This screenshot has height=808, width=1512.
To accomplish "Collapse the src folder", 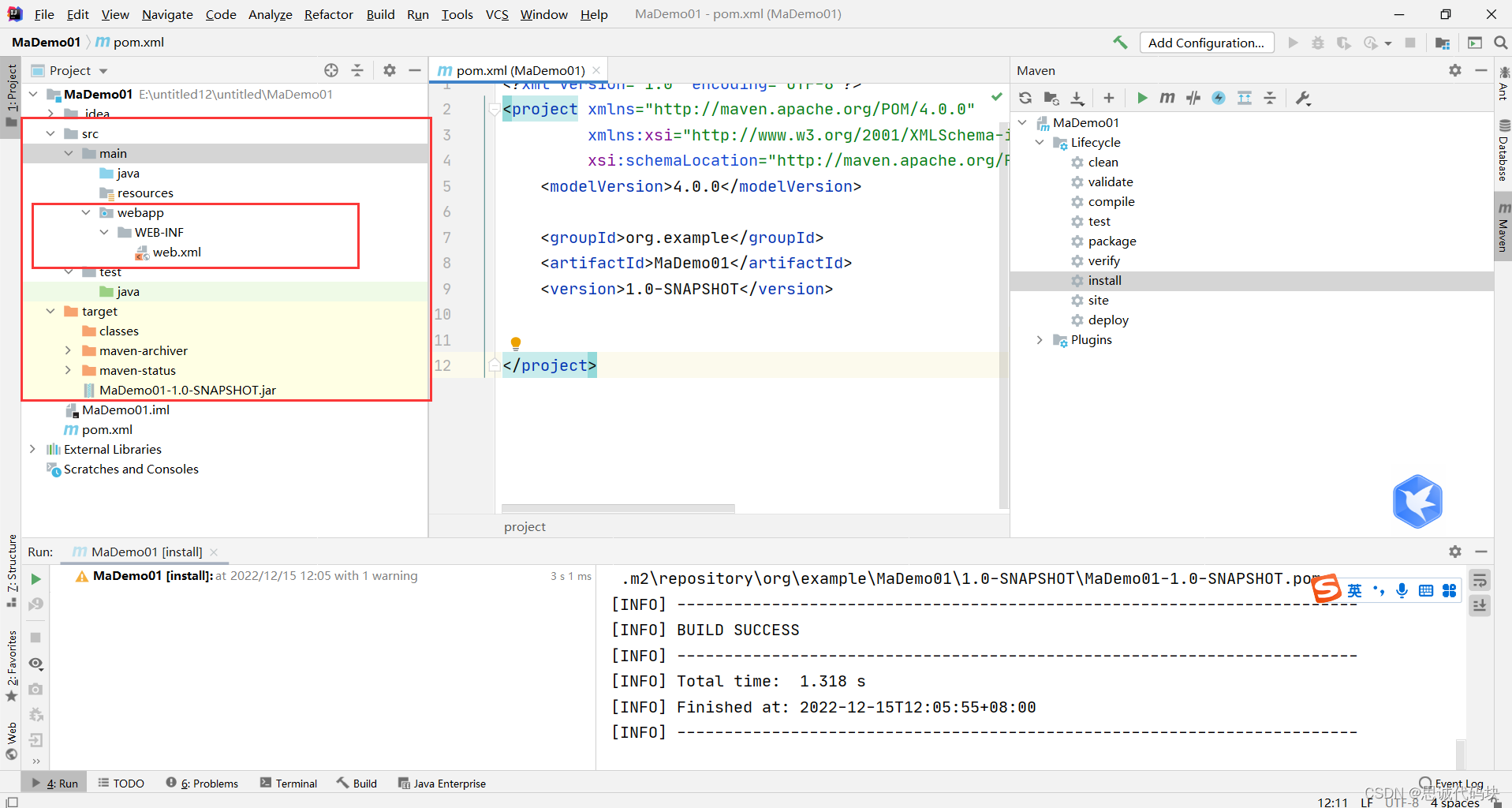I will point(50,133).
